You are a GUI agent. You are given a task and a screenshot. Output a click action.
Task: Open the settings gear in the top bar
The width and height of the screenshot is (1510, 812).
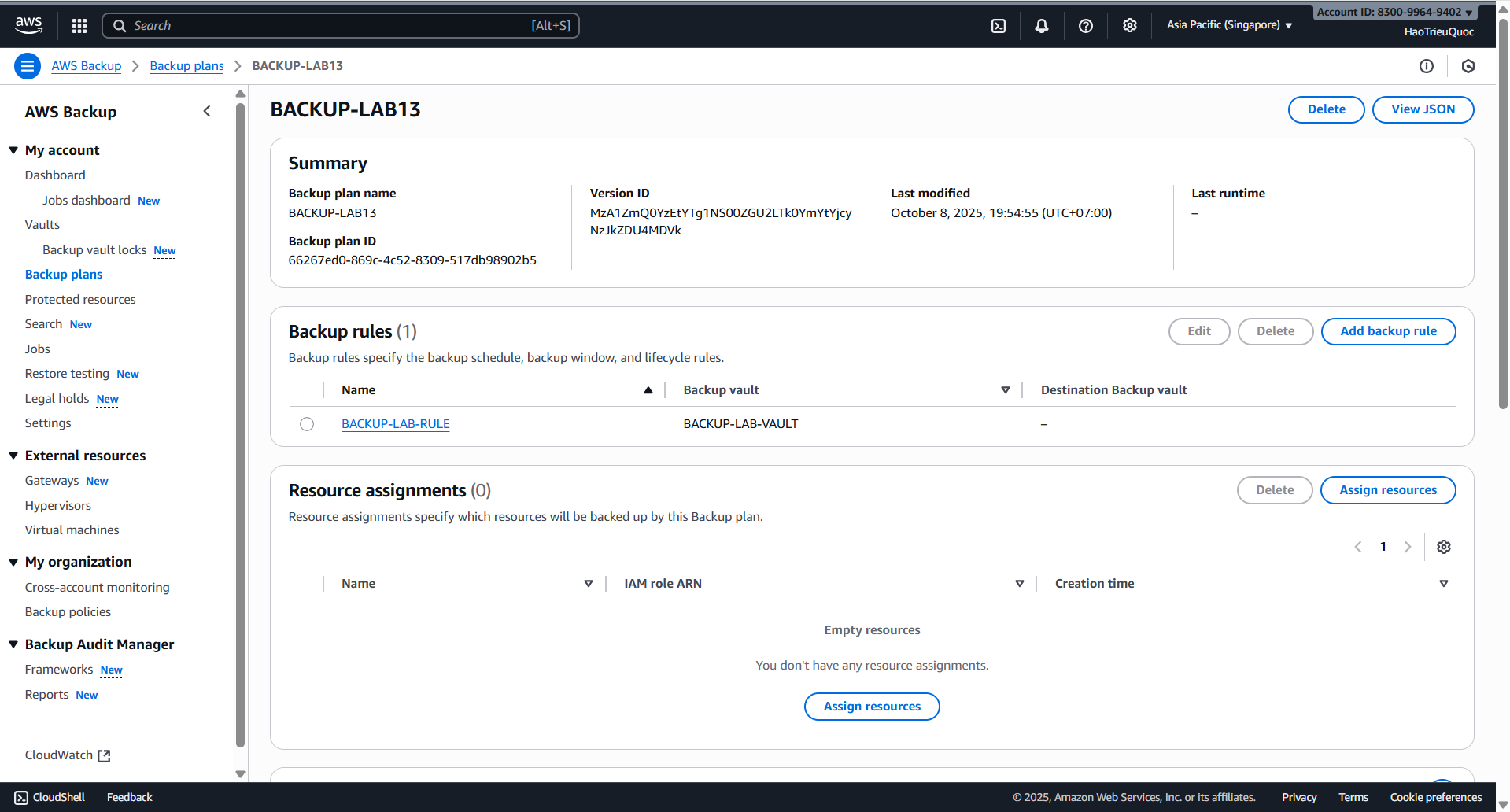1130,25
